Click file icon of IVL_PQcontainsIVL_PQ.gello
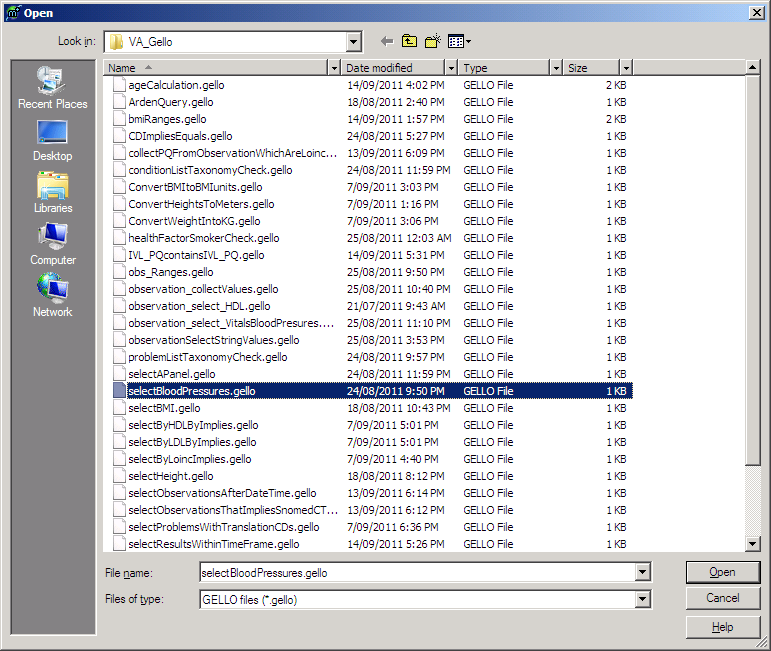Image resolution: width=771 pixels, height=651 pixels. coord(119,255)
